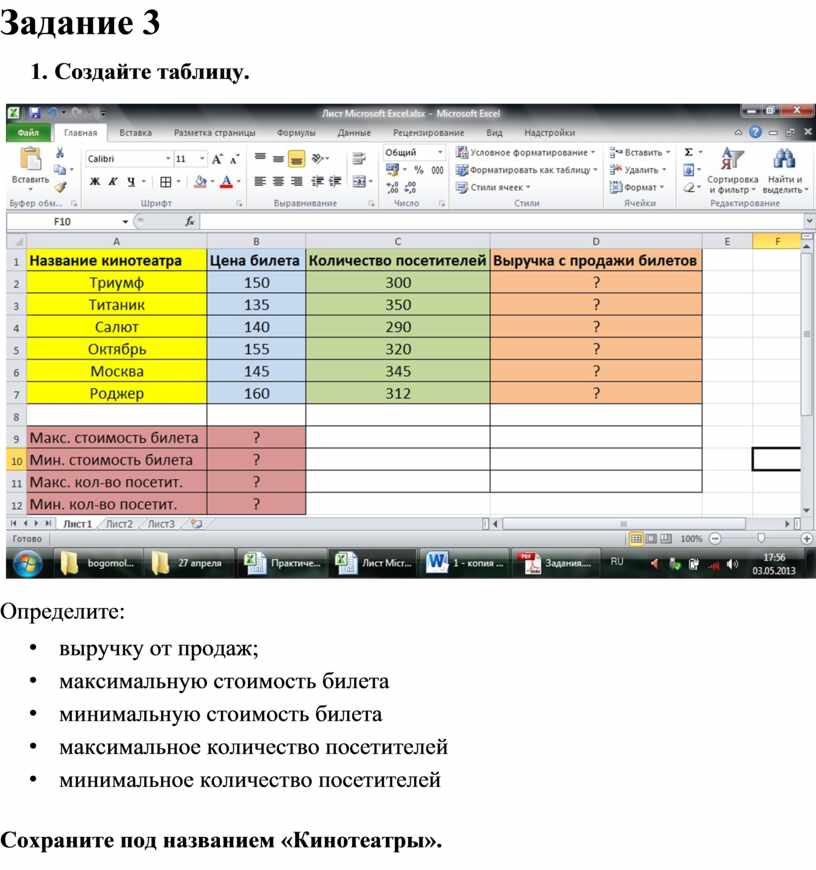Screen dimensions: 816x870
Task: Click the Name Box showing F10
Action: click(x=62, y=221)
